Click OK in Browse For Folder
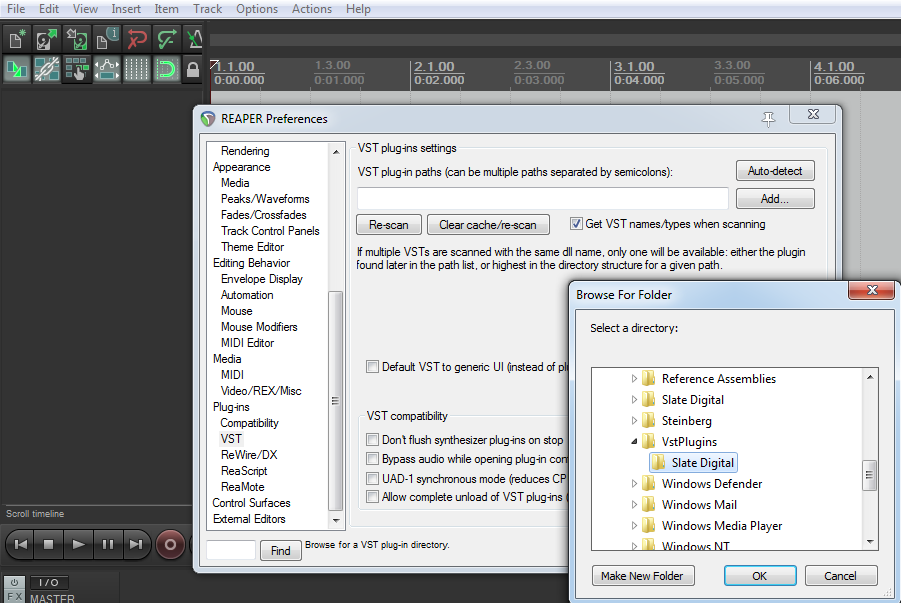 pyautogui.click(x=760, y=575)
